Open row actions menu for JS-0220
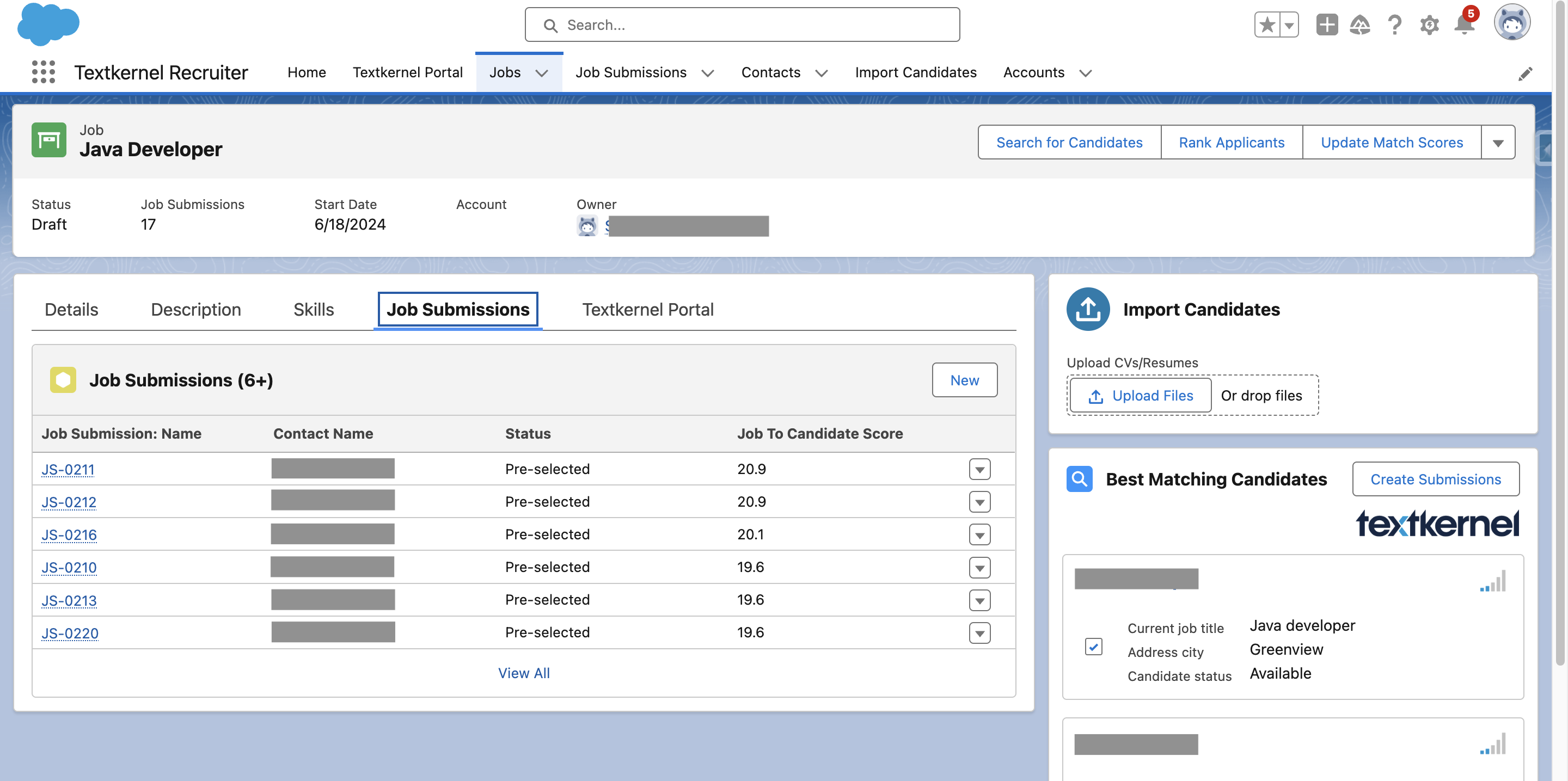The height and width of the screenshot is (781, 1568). (979, 632)
